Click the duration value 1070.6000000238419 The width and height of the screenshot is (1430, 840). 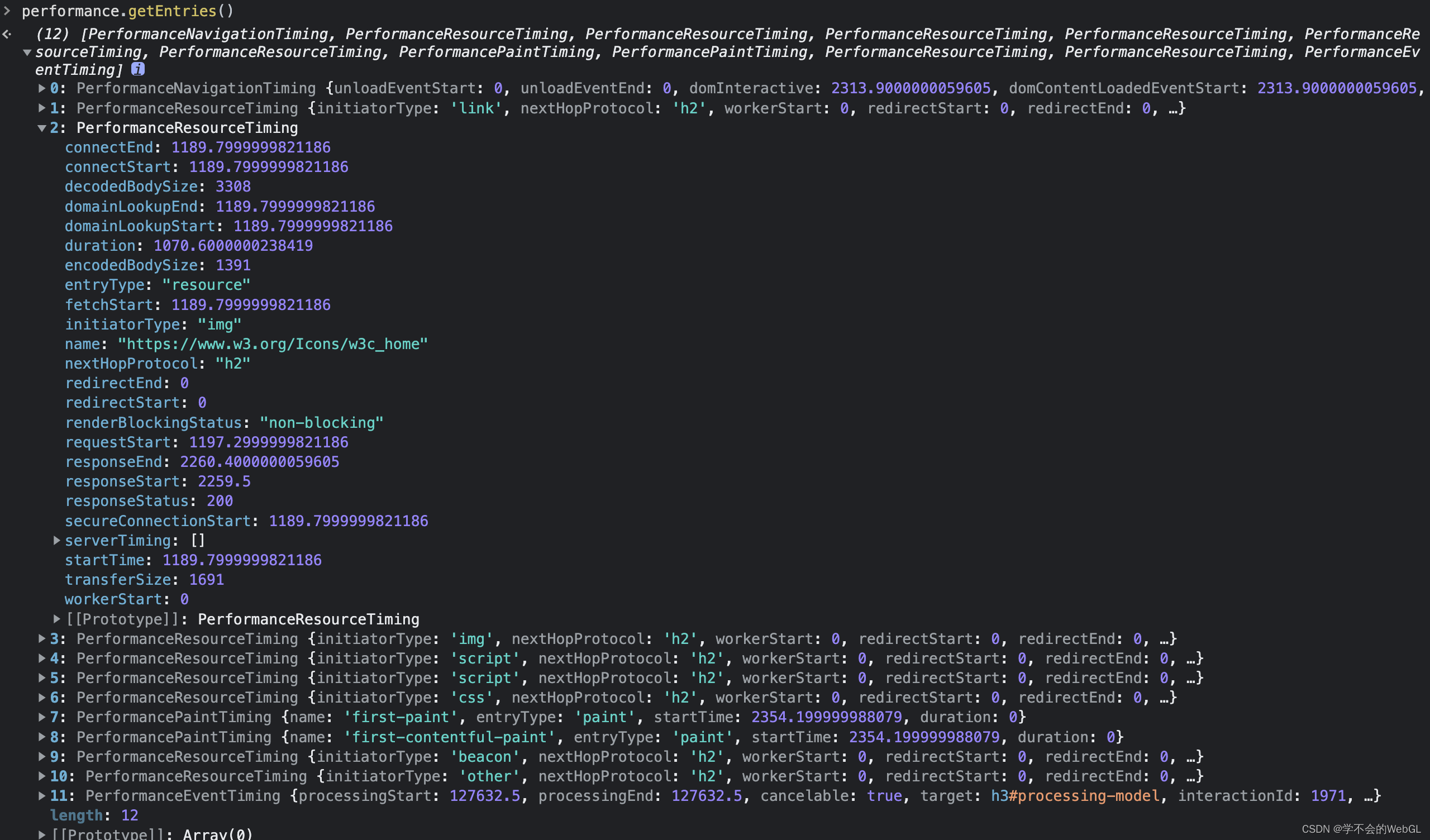(233, 246)
